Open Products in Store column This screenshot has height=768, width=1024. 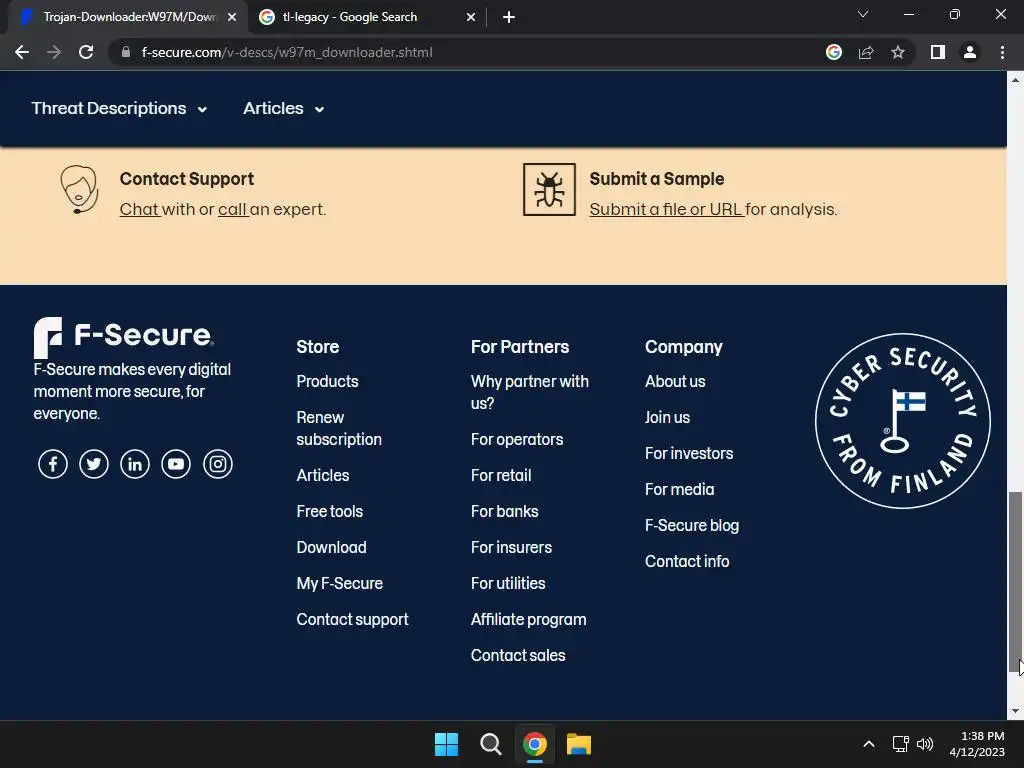pos(327,381)
